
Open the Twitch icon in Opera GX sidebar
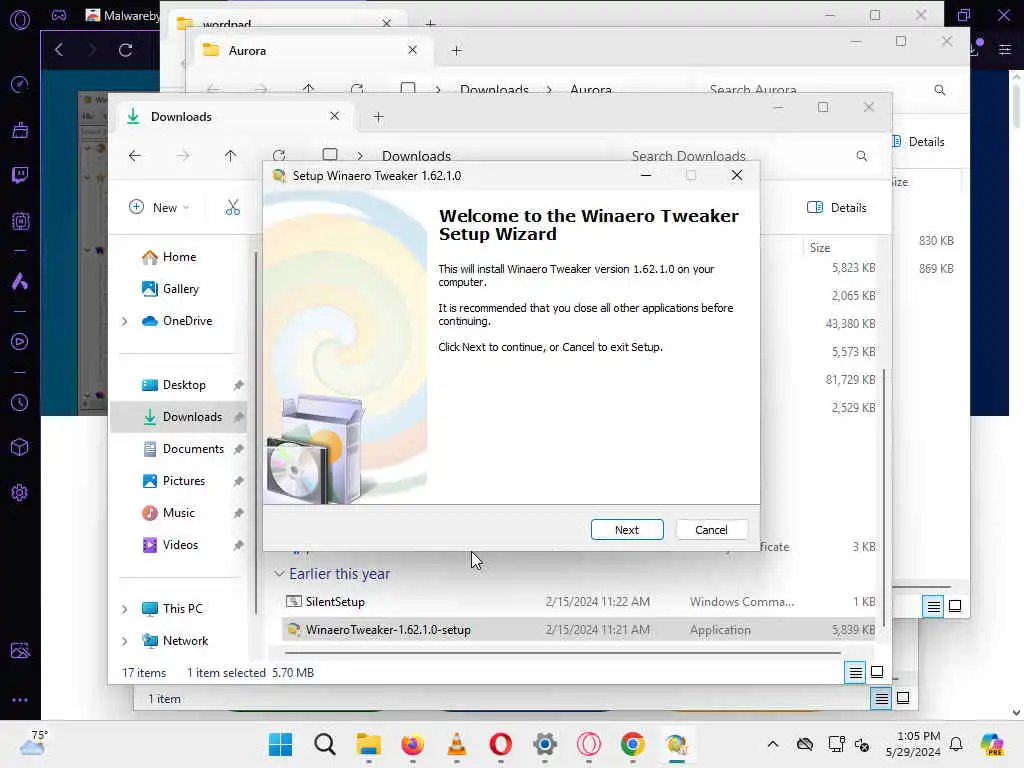[x=20, y=174]
